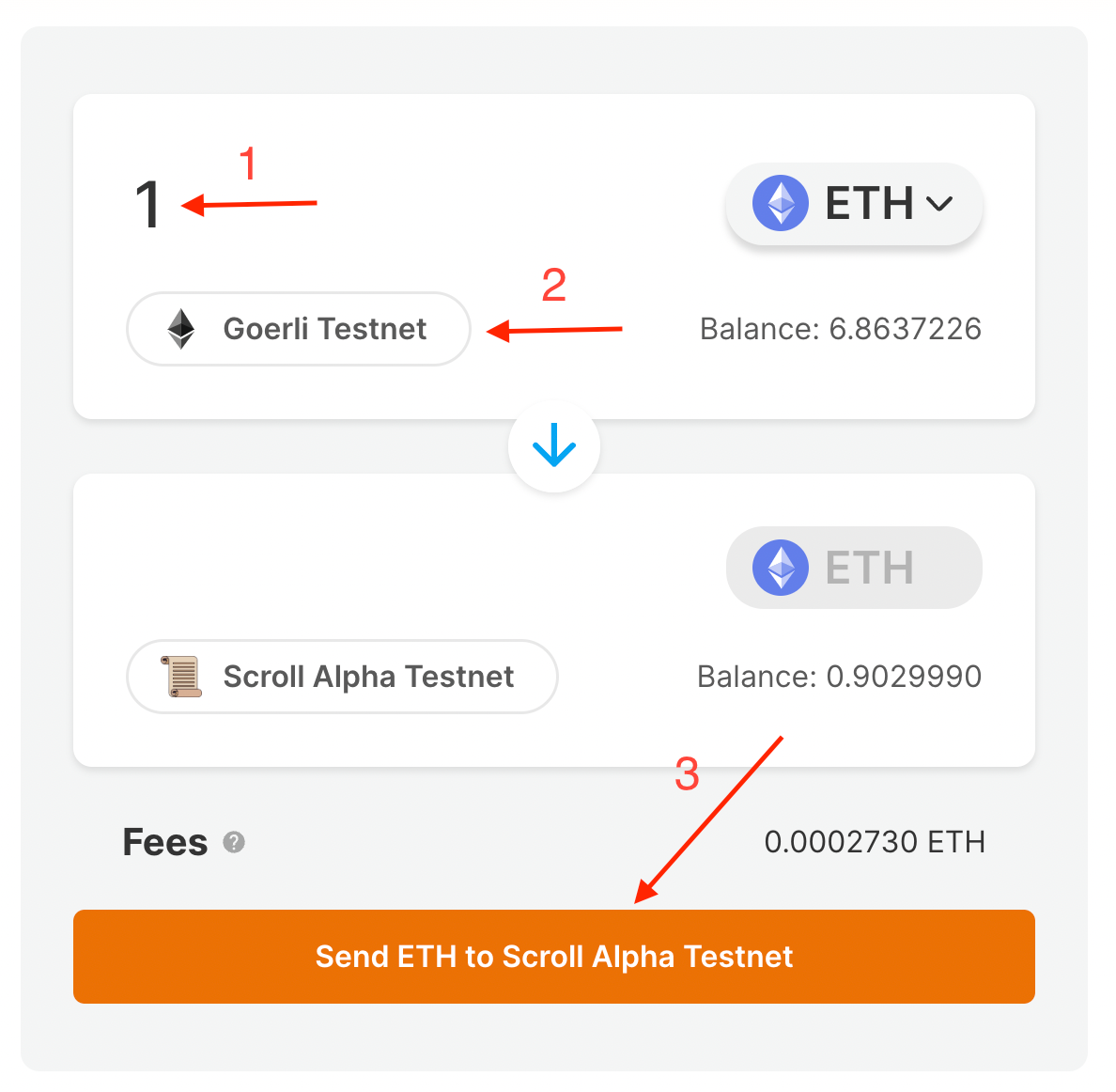The height and width of the screenshot is (1092, 1116).
Task: Click the red annotation number 3
Action: tap(687, 773)
